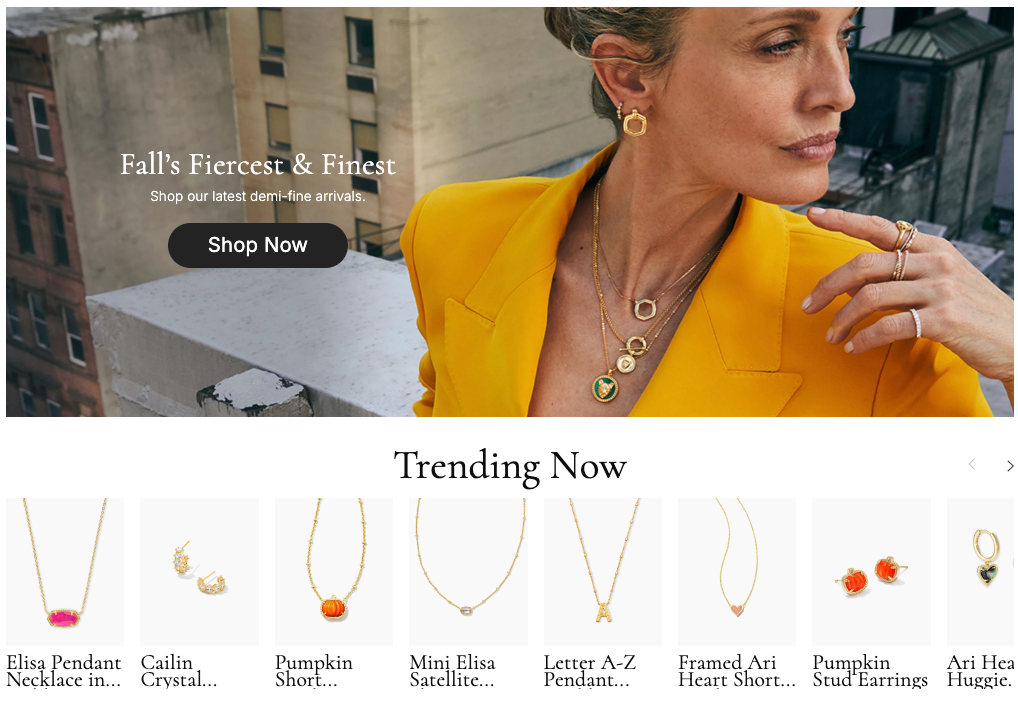
Task: Open the Elisa Pendant Necklace product image
Action: (x=65, y=572)
